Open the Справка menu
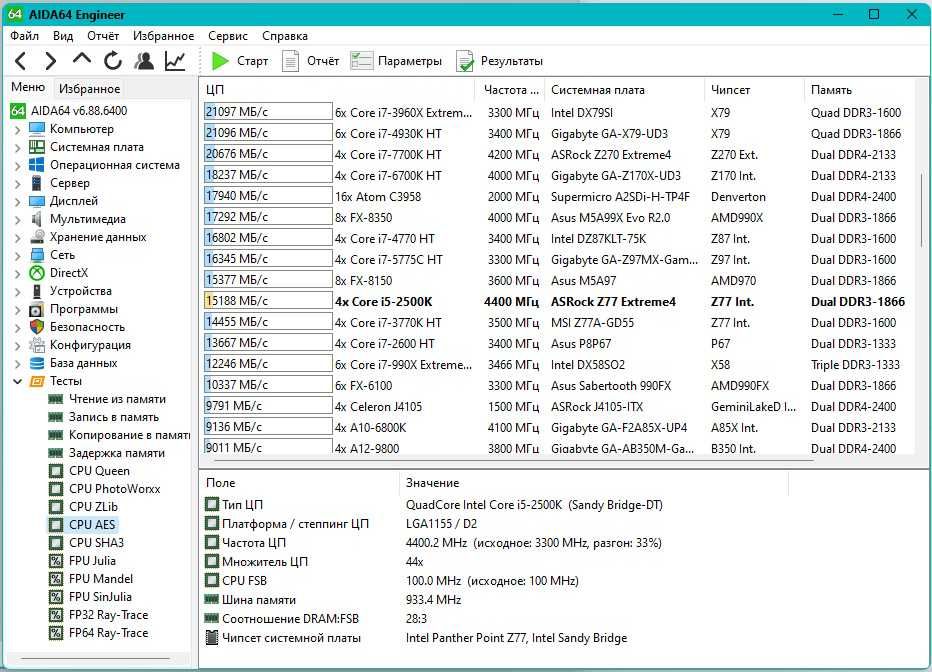This screenshot has height=672, width=932. coord(285,36)
